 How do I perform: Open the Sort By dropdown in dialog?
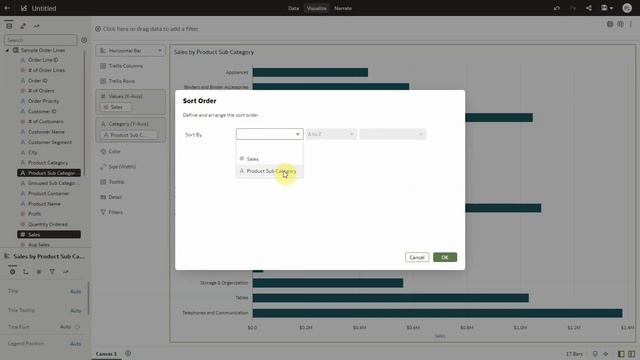click(x=269, y=134)
